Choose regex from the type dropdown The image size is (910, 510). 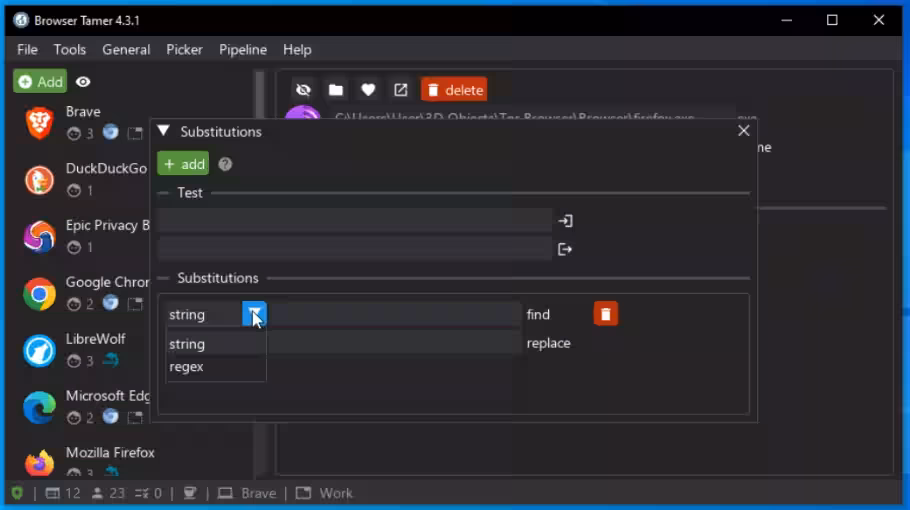pos(187,367)
